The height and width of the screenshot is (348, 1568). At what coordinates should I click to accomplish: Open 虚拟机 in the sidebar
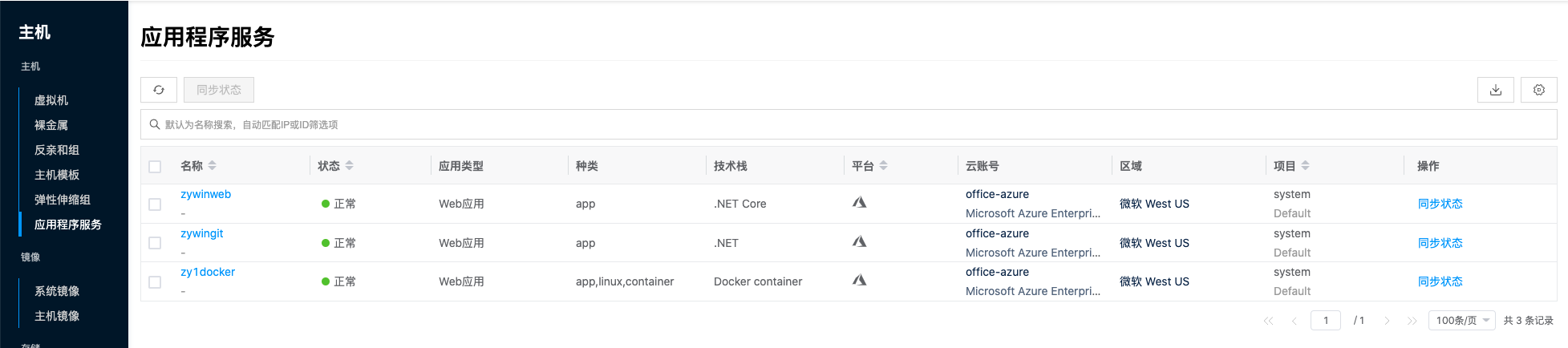click(51, 100)
